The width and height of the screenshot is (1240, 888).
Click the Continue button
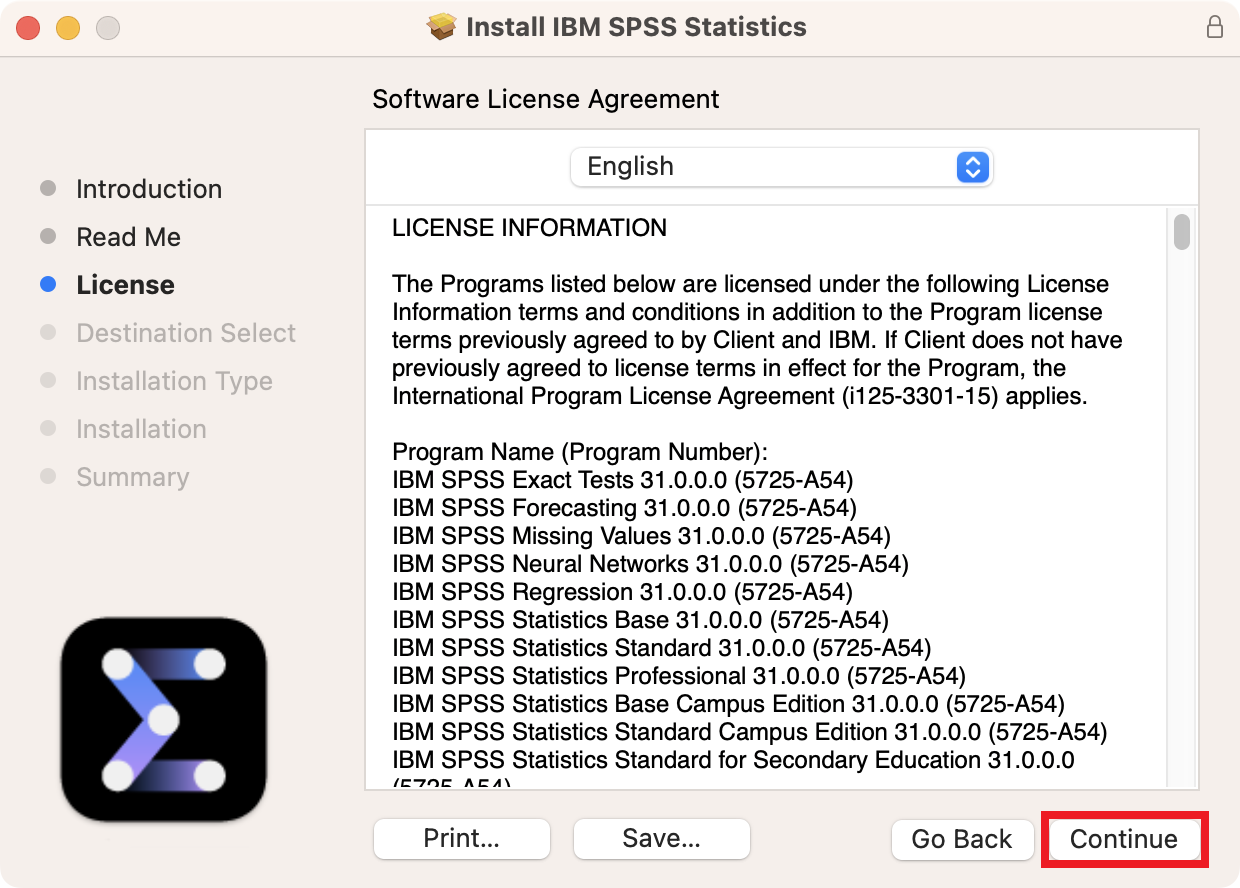click(1124, 839)
